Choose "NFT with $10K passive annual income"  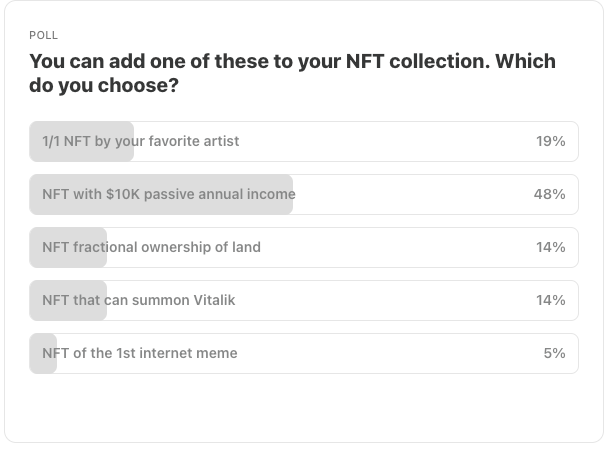[x=304, y=194]
